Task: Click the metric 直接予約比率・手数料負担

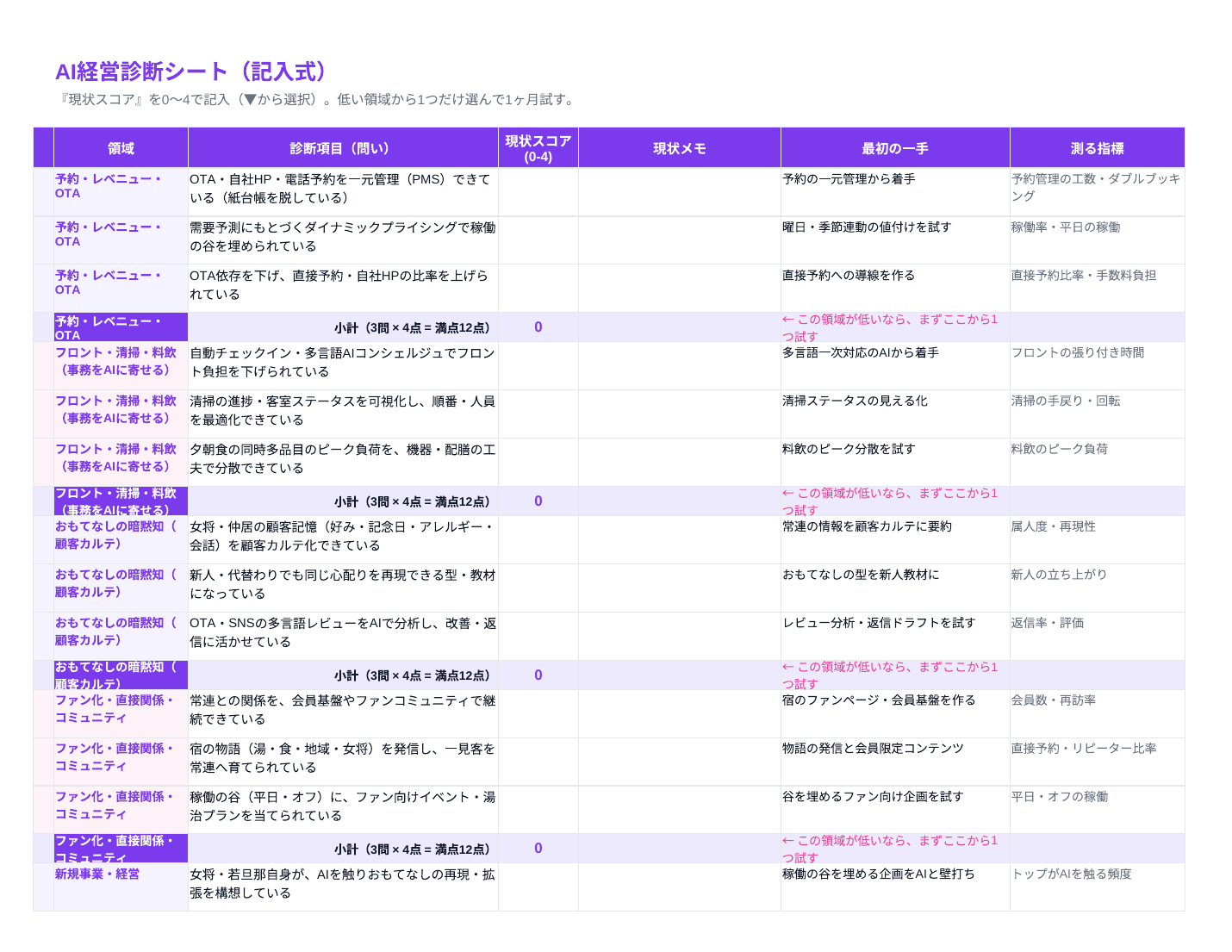Action: tap(1097, 288)
